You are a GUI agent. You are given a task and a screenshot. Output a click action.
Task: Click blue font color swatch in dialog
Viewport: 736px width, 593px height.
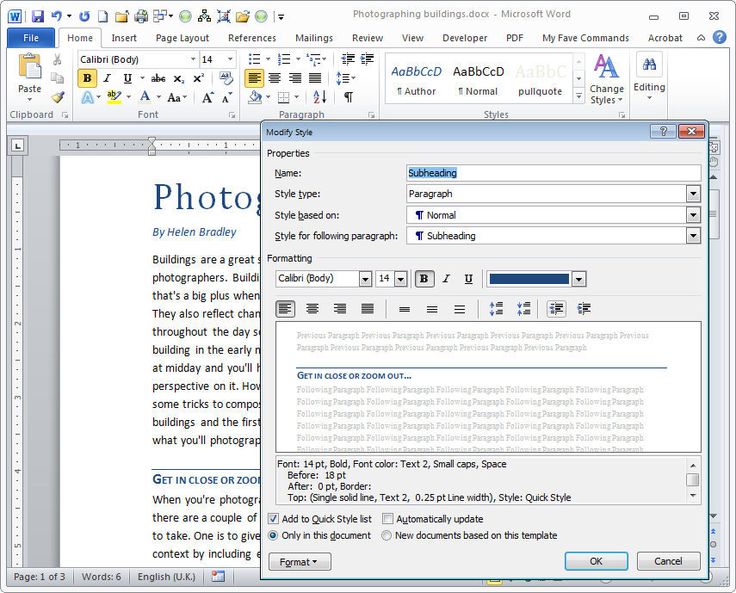(529, 279)
